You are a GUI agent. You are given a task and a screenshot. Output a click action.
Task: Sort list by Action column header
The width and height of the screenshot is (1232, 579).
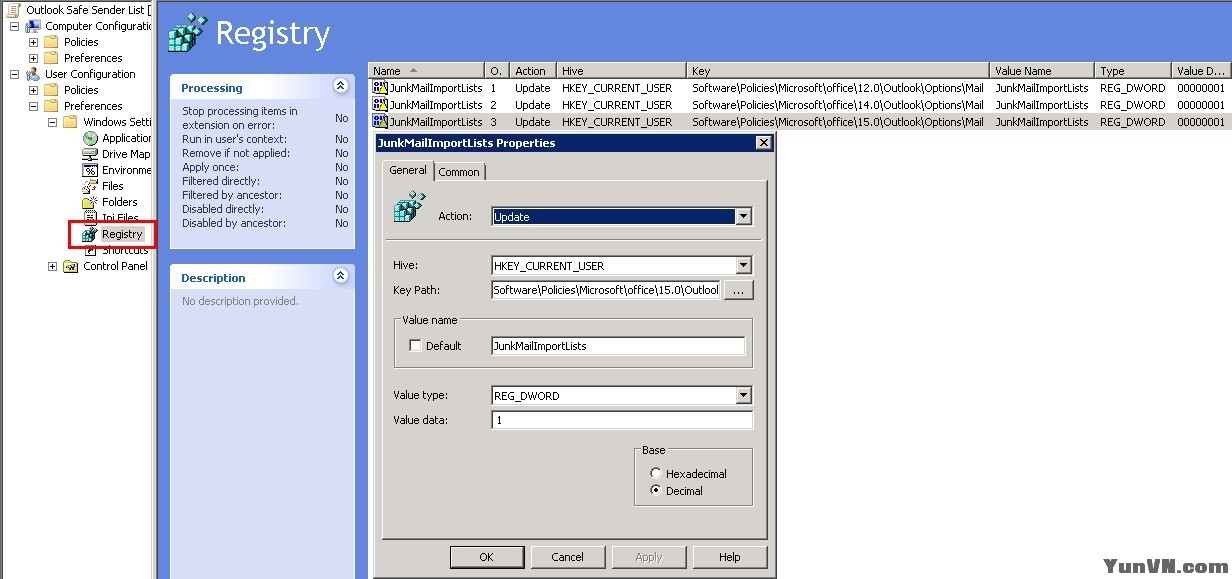point(534,71)
